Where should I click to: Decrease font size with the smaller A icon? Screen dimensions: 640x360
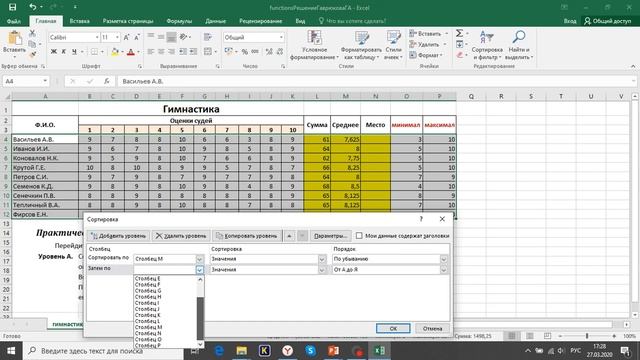click(x=137, y=37)
